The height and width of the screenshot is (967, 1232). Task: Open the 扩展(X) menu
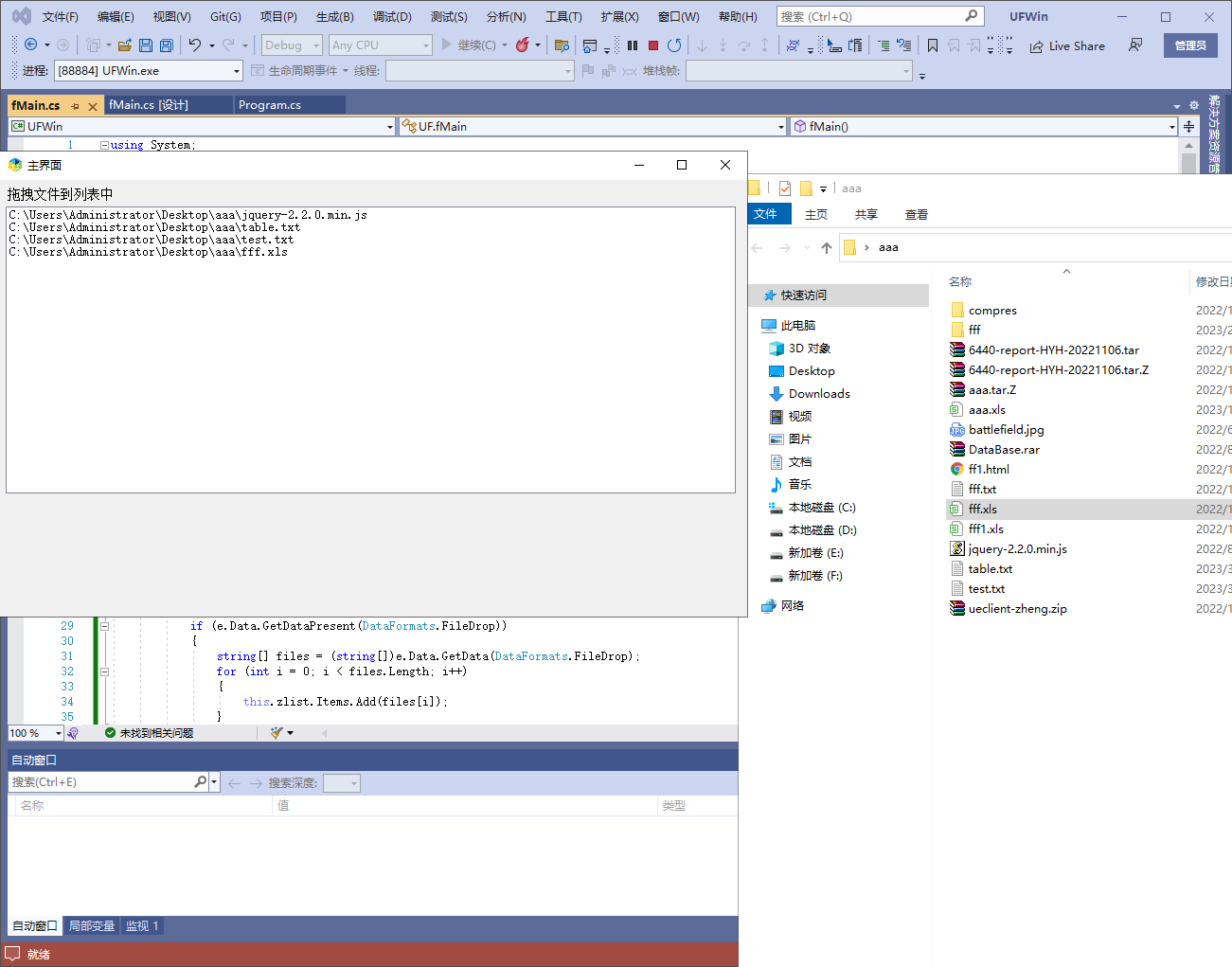coord(619,16)
